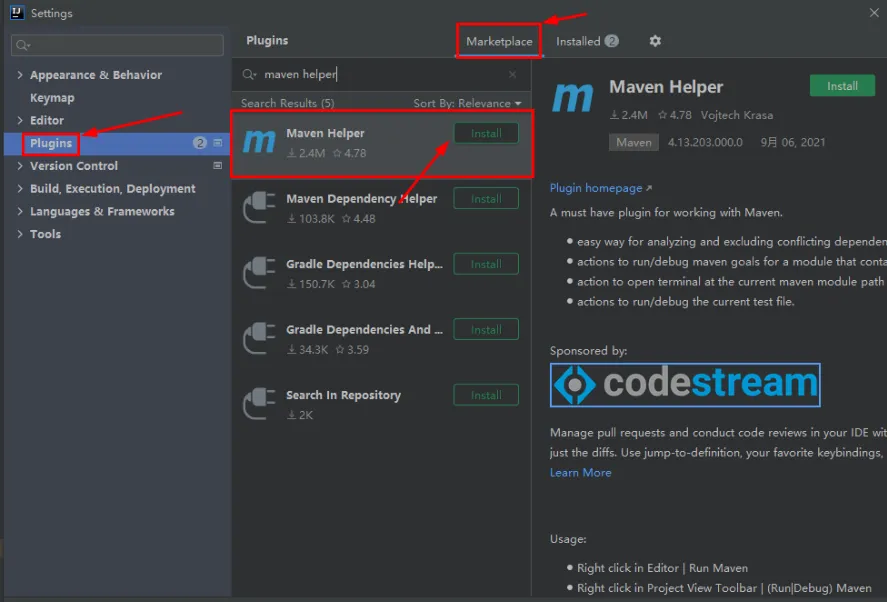
Task: Open the Sort By: Relevance dropdown
Action: 467,103
